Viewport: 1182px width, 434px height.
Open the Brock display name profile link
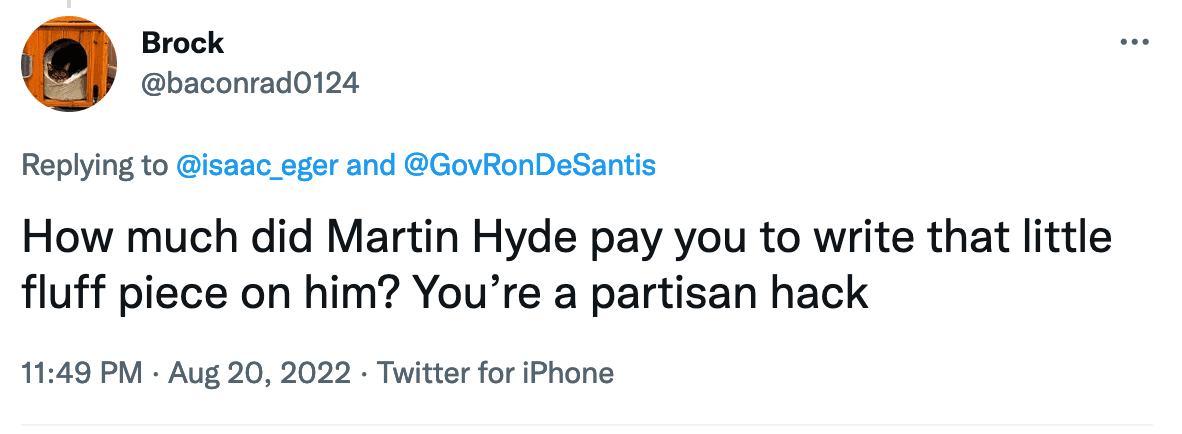tap(183, 43)
